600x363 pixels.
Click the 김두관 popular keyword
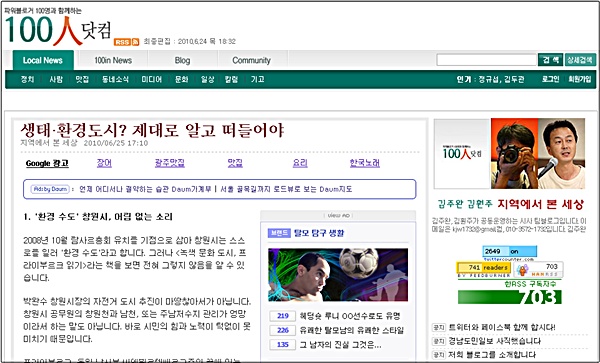[514, 79]
